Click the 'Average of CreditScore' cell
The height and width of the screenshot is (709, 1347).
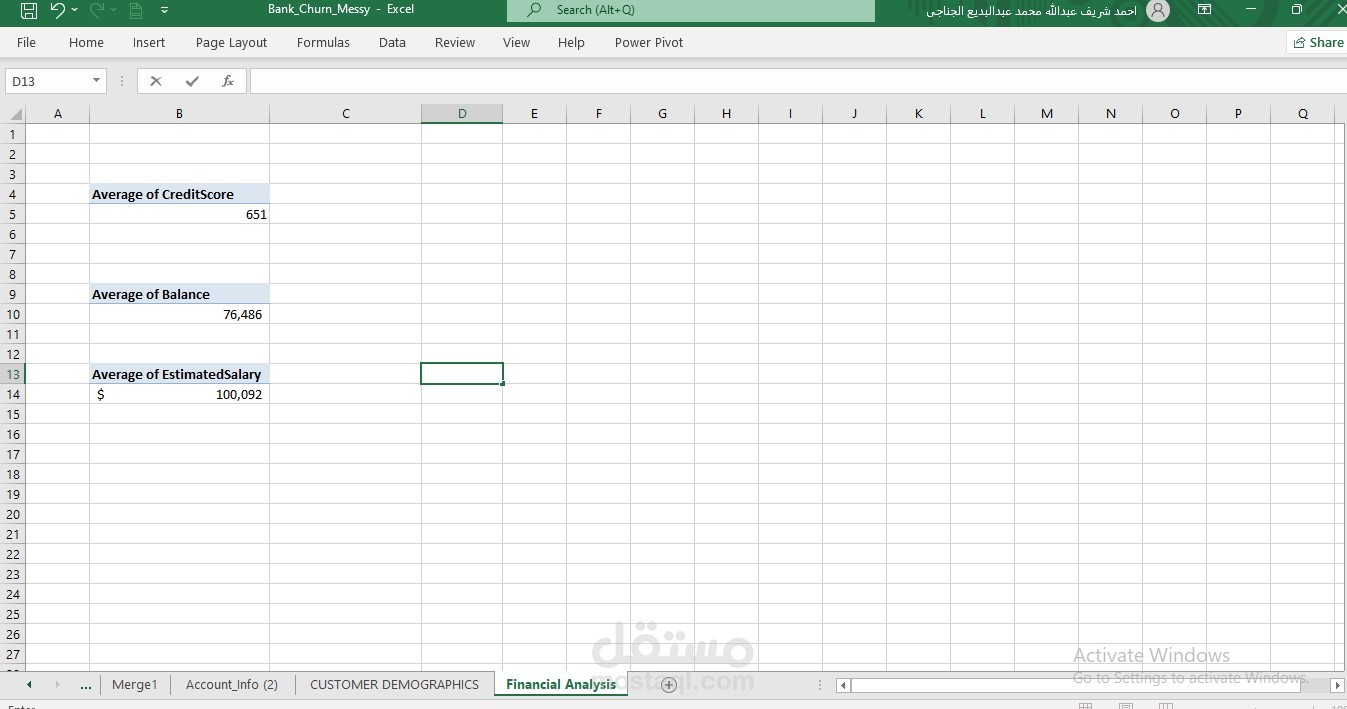click(179, 194)
